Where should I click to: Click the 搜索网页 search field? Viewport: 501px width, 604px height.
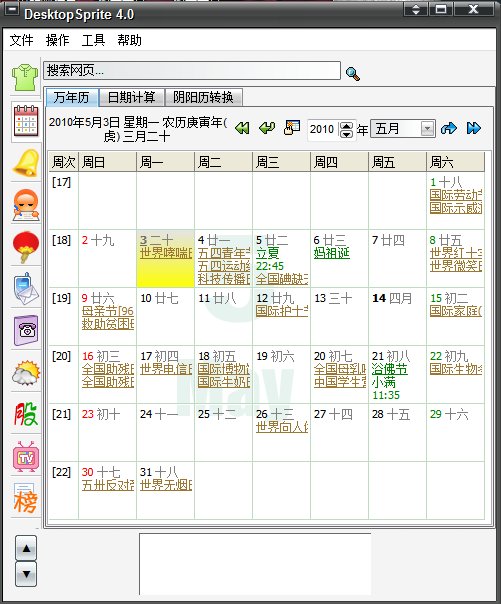(x=192, y=70)
